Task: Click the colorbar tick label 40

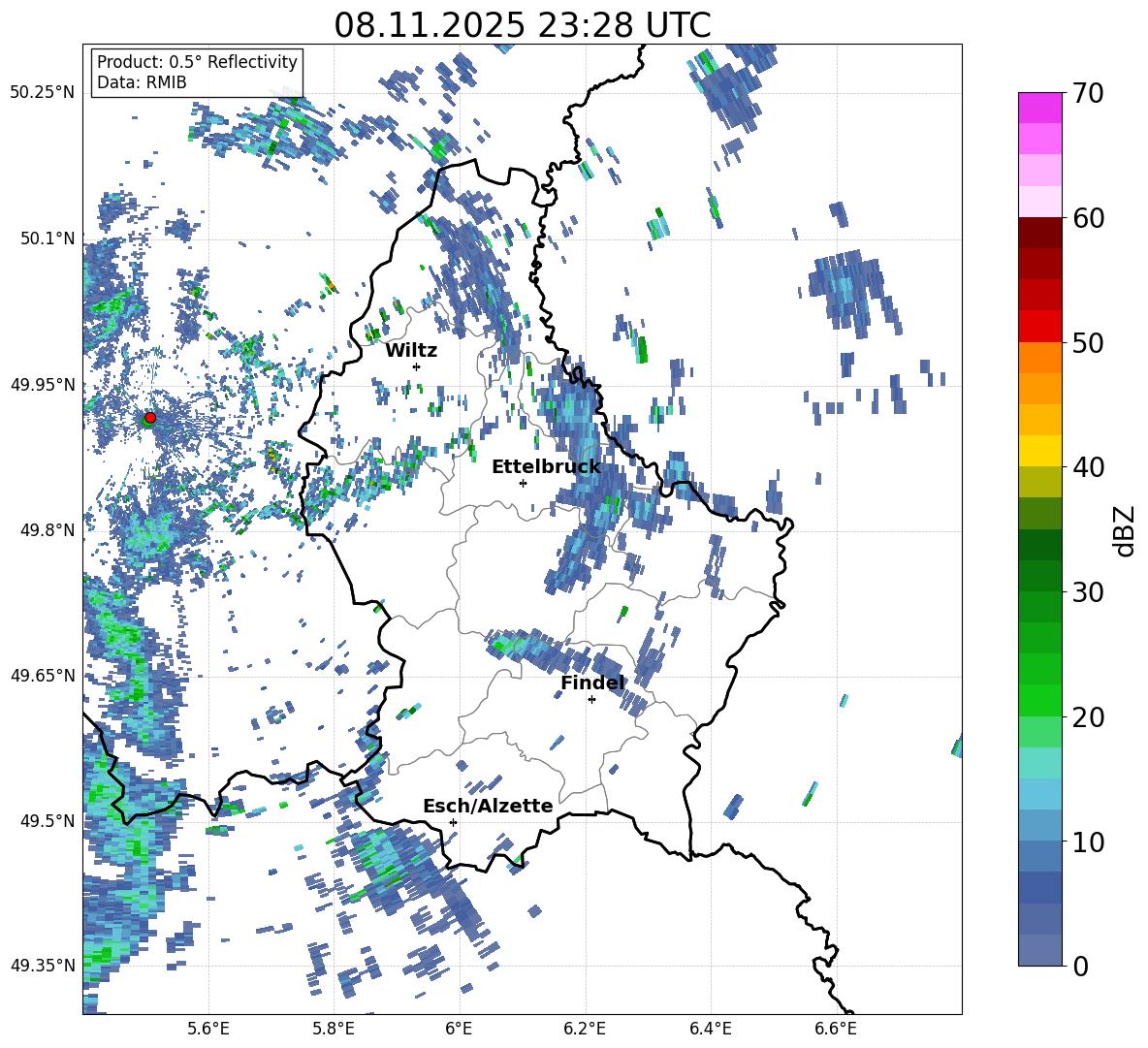Action: (x=1089, y=467)
